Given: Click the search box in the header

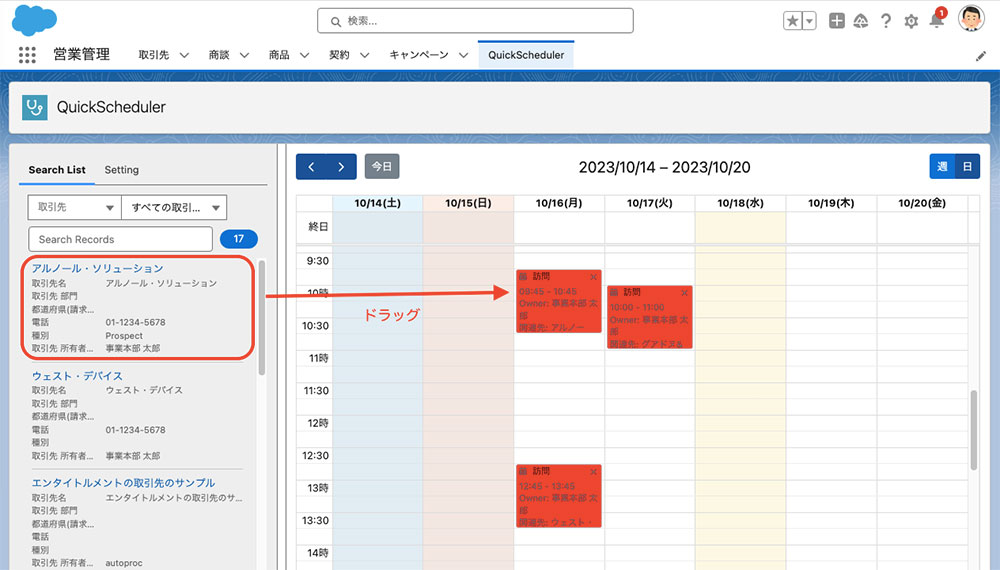Looking at the screenshot, I should pos(475,21).
